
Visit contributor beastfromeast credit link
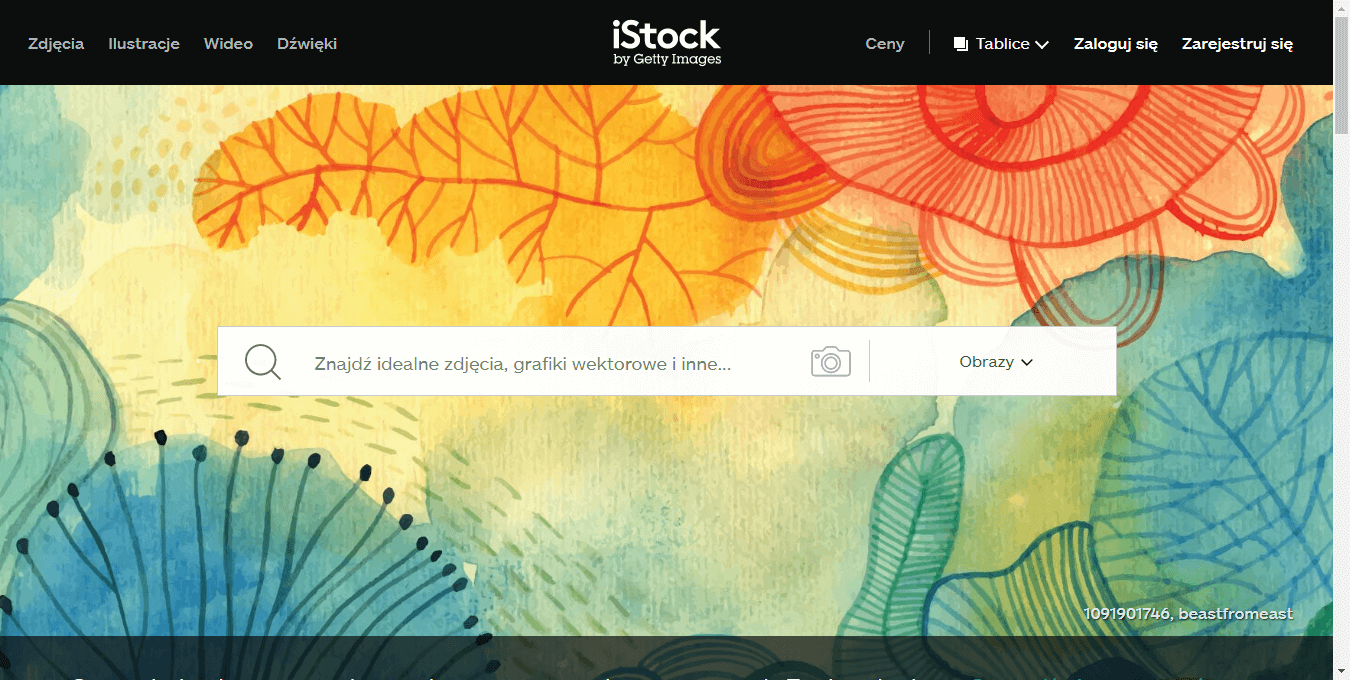(1235, 614)
